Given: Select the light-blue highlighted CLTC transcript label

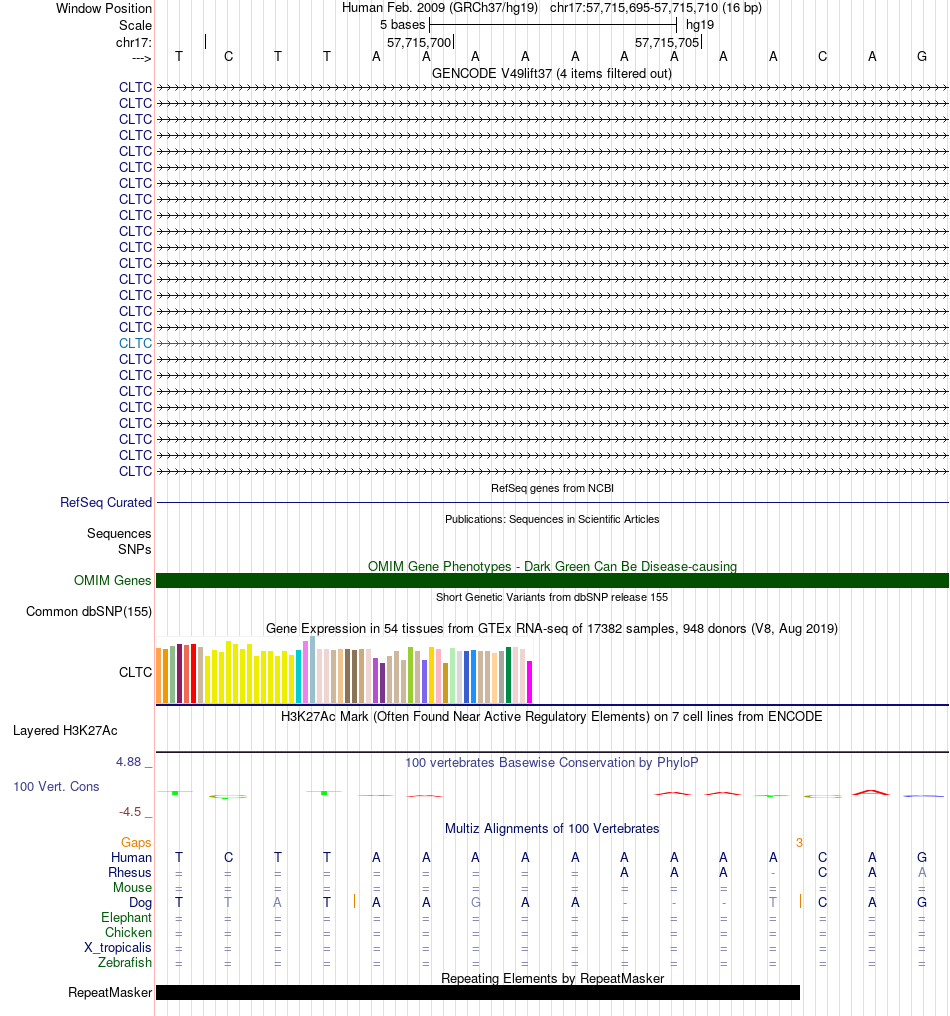Looking at the screenshot, I should click(x=135, y=343).
